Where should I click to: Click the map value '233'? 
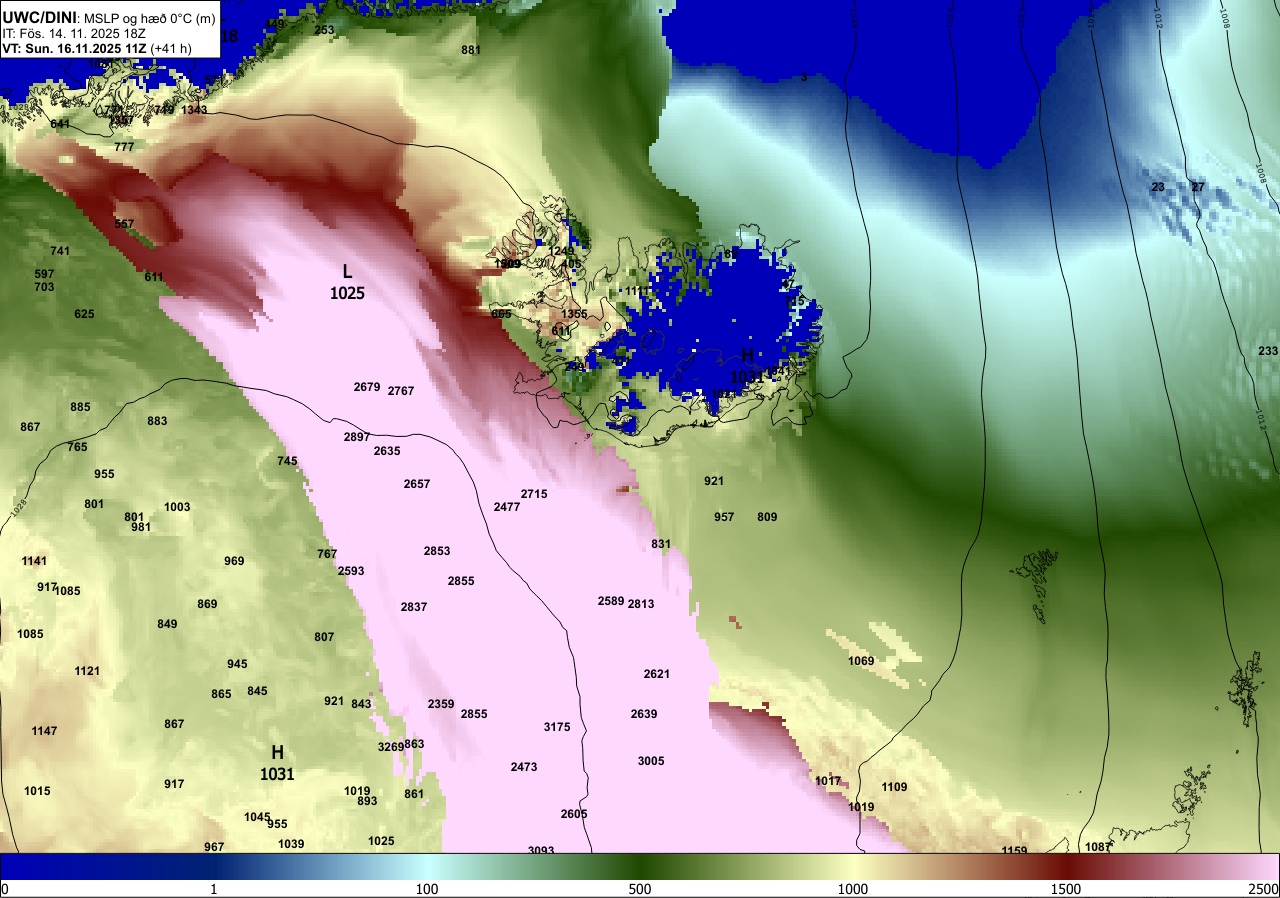(1267, 351)
